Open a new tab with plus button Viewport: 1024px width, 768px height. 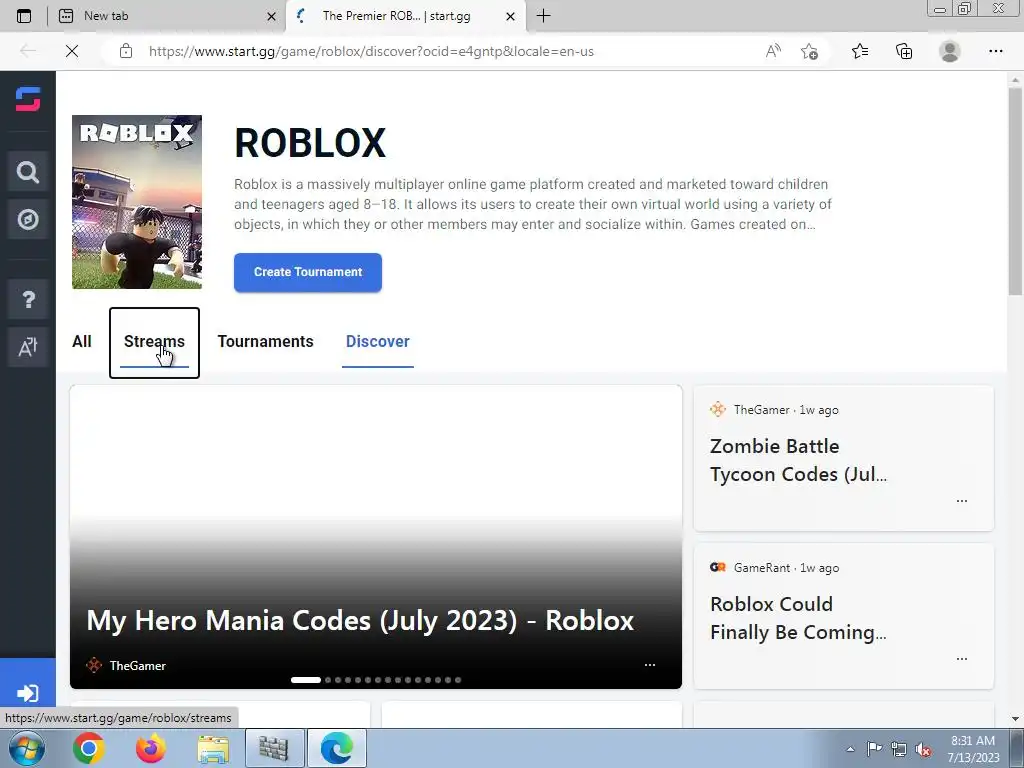point(543,16)
